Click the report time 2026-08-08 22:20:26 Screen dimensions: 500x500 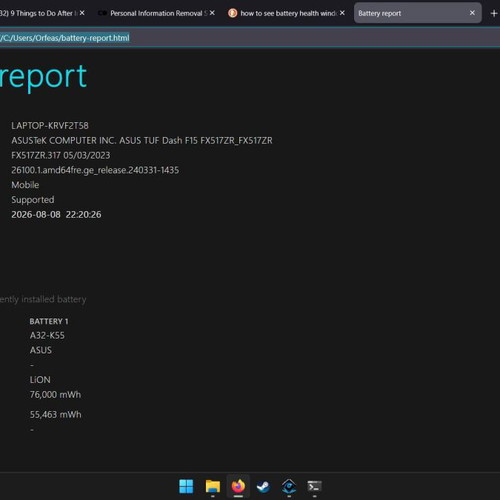pos(56,214)
